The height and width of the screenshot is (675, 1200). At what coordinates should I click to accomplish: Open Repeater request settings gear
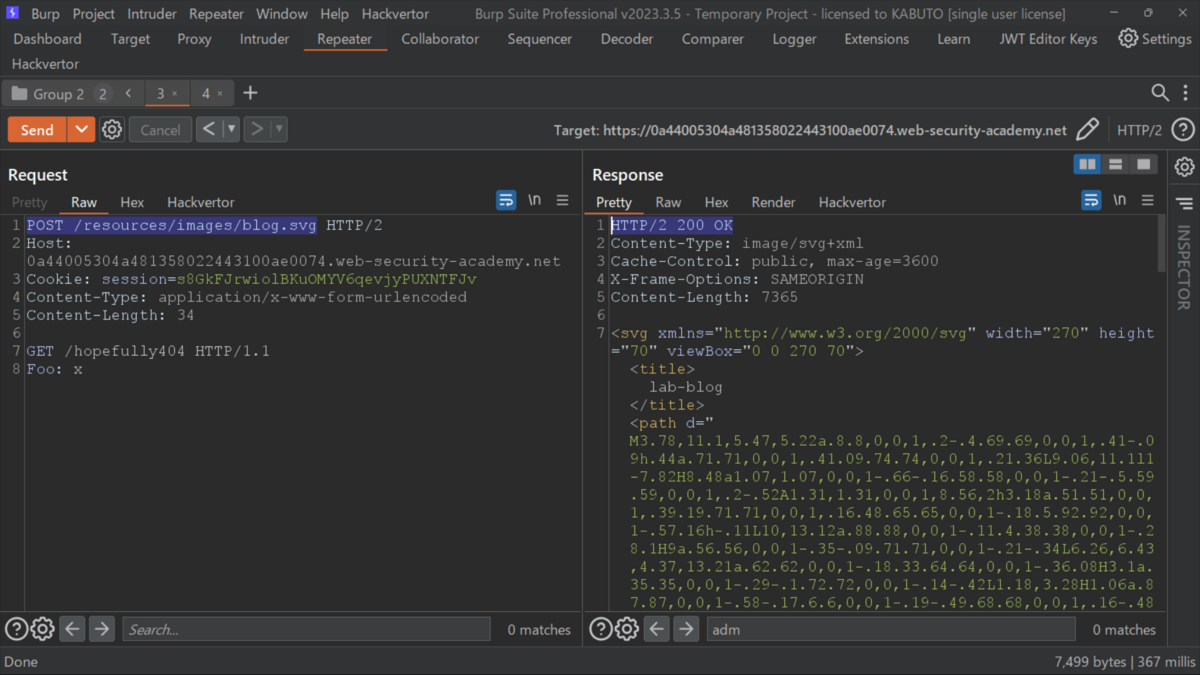(112, 130)
